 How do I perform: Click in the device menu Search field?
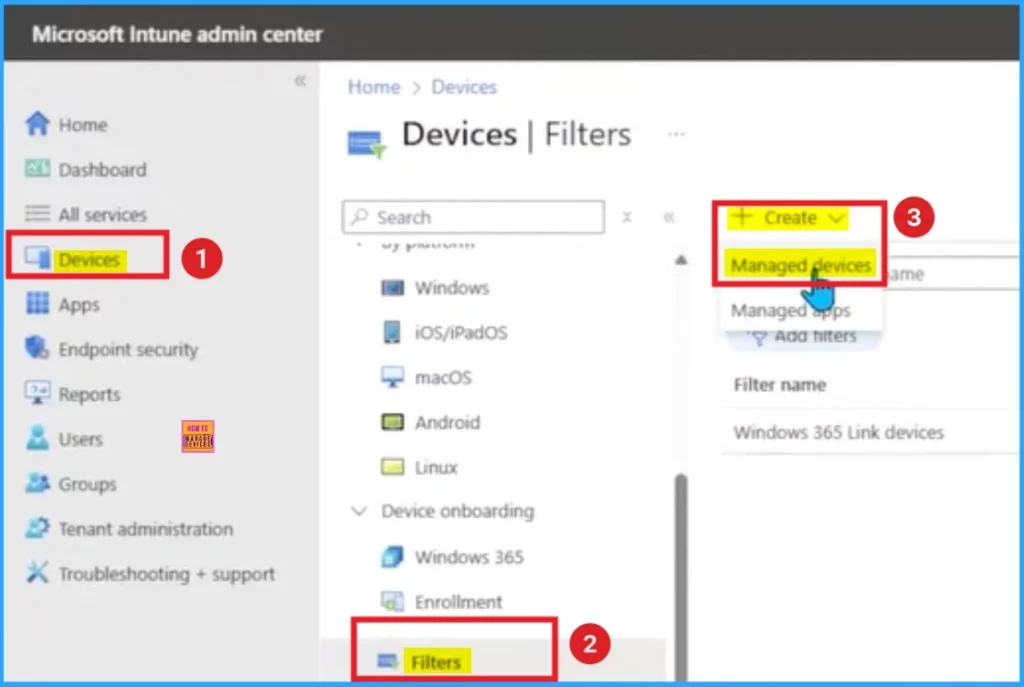(473, 217)
